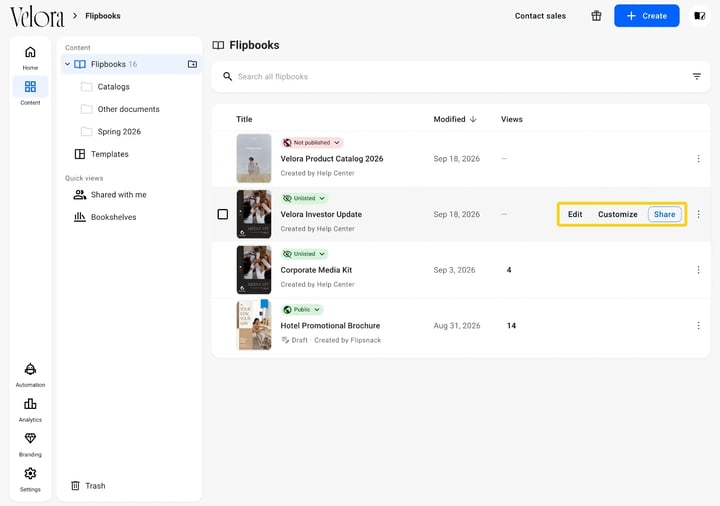
Task: Open the Settings gear icon
Action: (30, 473)
